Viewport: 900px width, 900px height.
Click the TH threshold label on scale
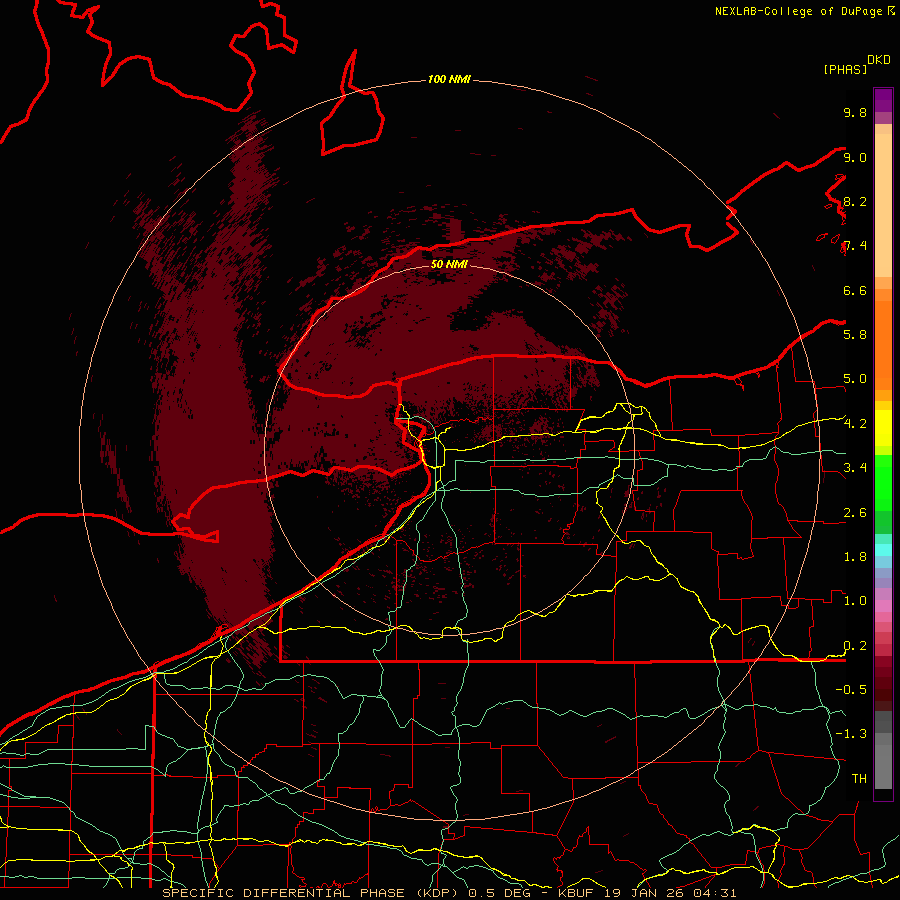[x=859, y=778]
